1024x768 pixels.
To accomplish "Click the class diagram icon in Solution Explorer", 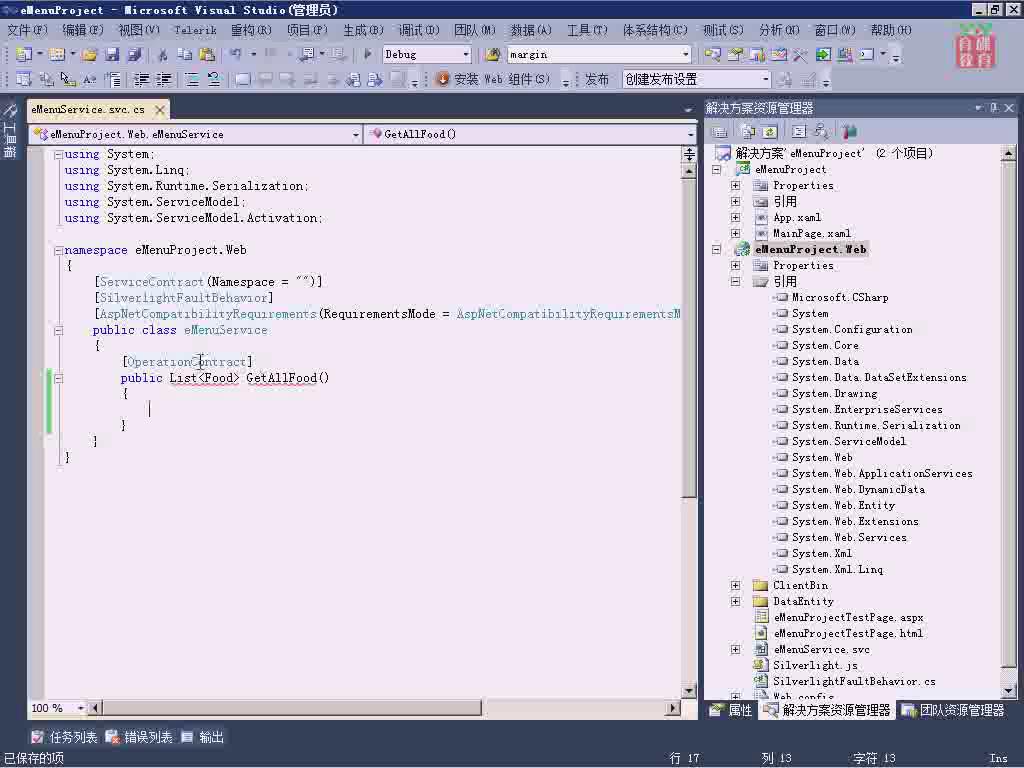I will coord(821,131).
